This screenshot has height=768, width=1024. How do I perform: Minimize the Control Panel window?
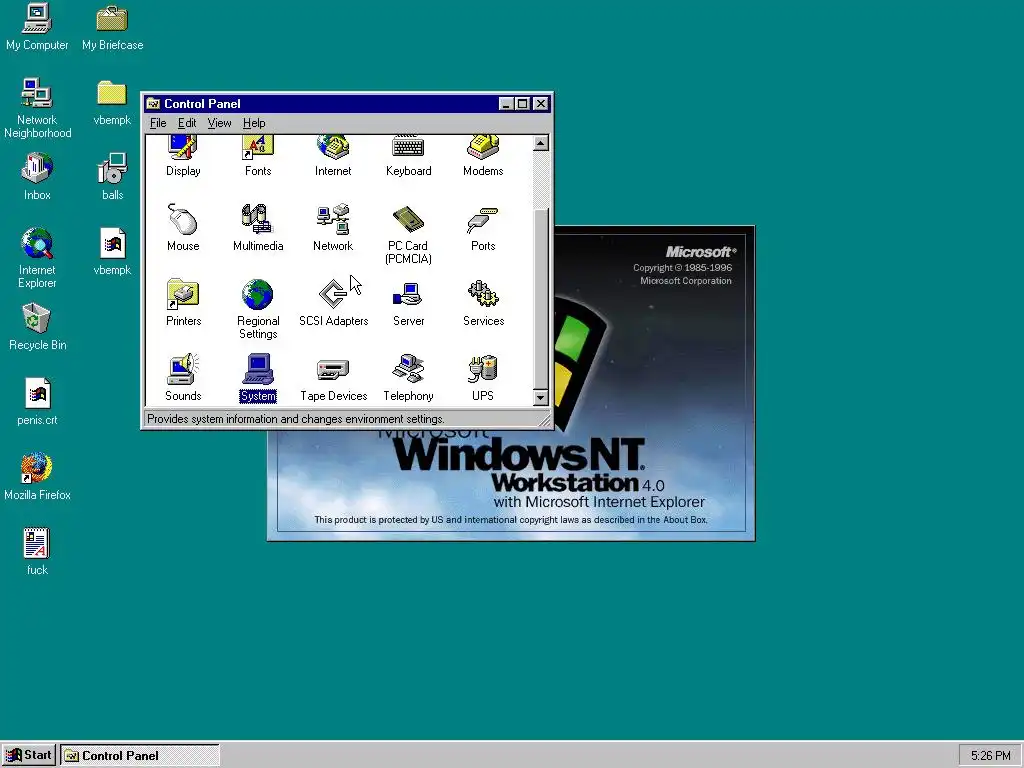(x=507, y=104)
